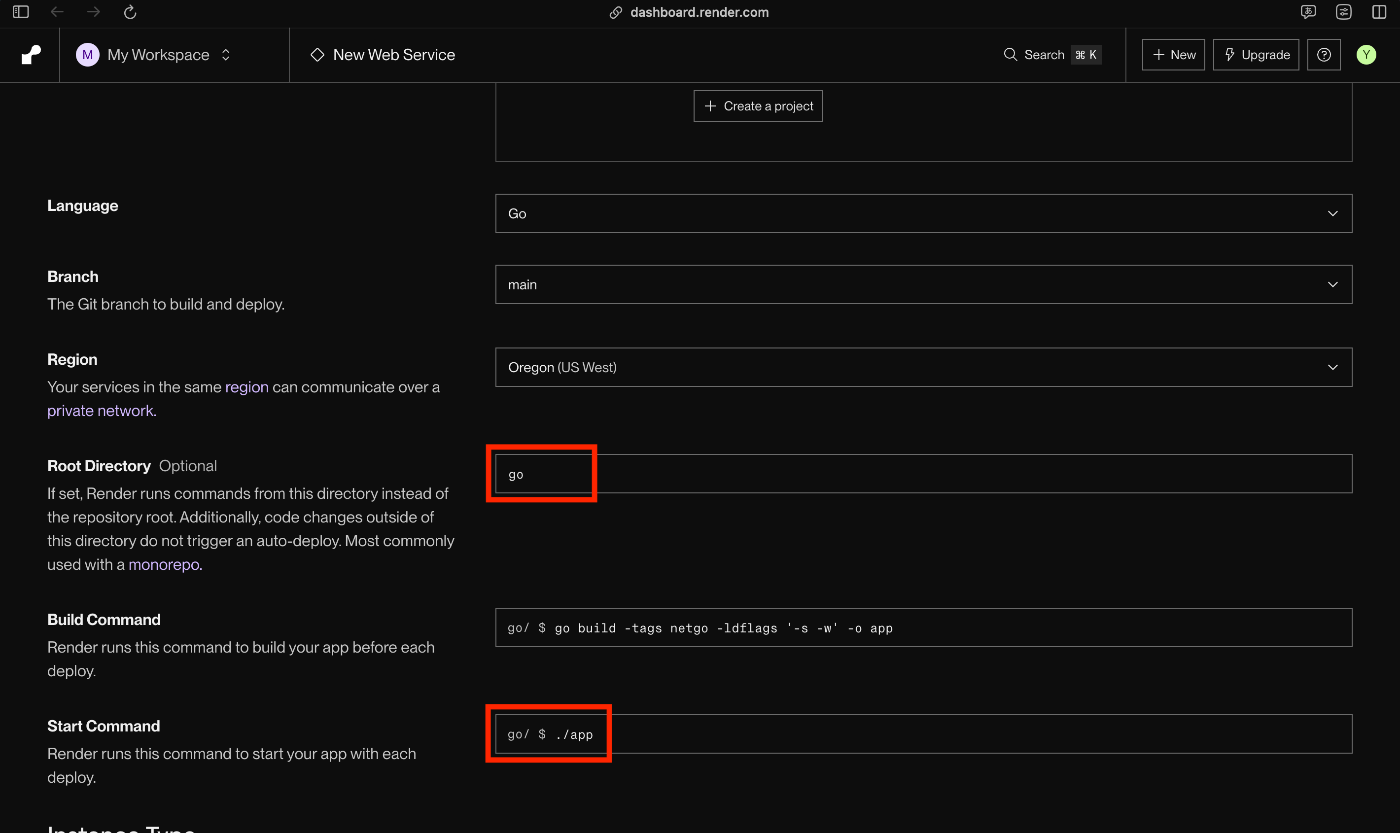Focus the Root Directory input field
1400x833 pixels.
pos(923,474)
